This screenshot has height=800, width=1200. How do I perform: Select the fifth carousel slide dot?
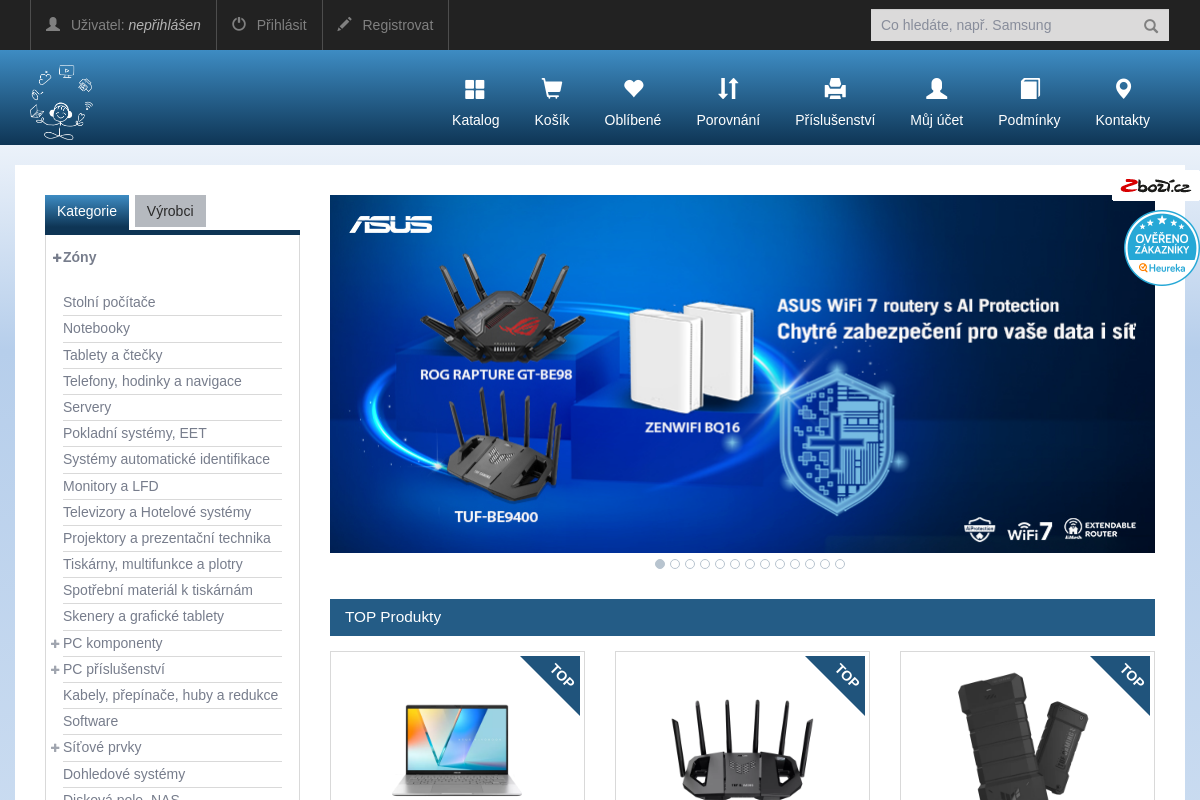coord(720,564)
